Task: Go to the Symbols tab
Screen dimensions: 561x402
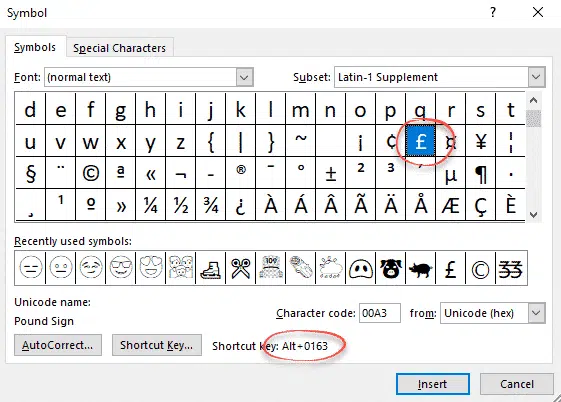Action: pyautogui.click(x=35, y=47)
